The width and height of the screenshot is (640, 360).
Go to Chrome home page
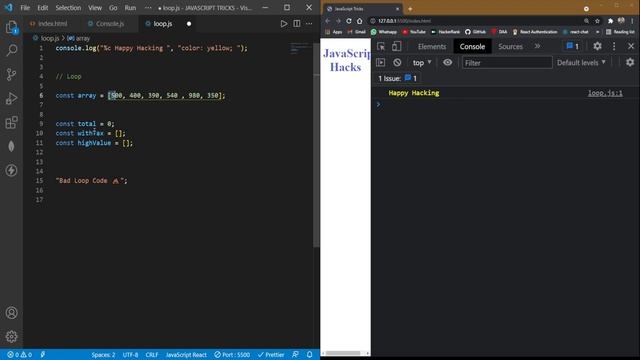(x=359, y=21)
